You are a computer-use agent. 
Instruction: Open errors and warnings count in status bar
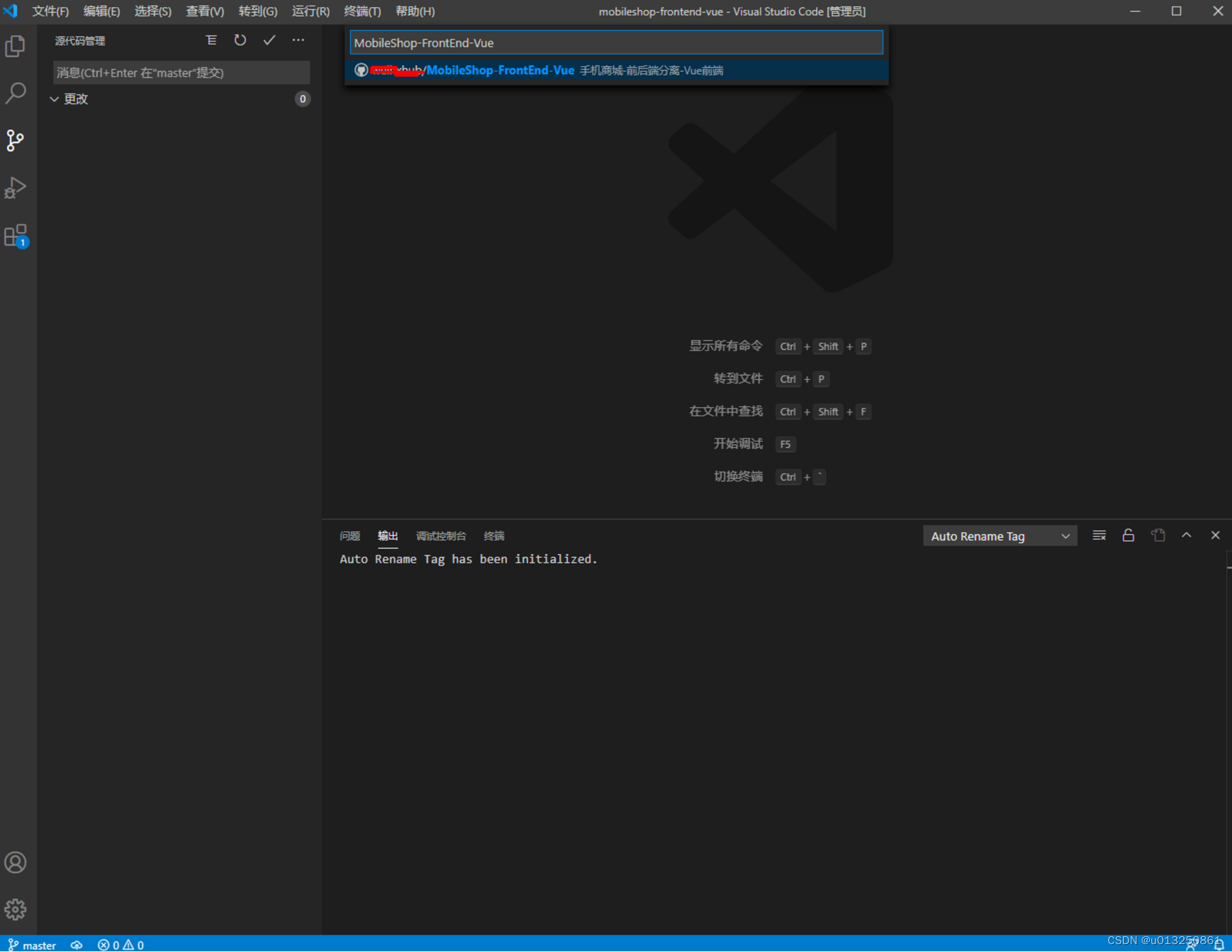click(121, 945)
